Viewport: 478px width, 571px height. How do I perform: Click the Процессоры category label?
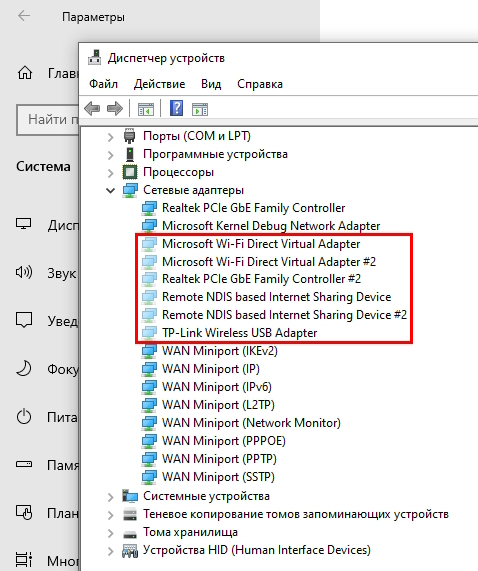click(178, 172)
